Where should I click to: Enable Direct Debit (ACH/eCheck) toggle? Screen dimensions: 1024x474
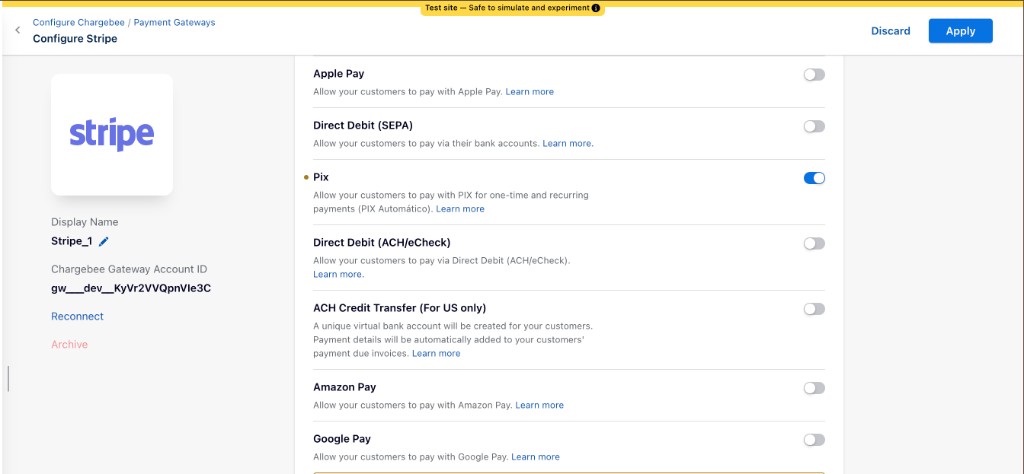tap(814, 244)
